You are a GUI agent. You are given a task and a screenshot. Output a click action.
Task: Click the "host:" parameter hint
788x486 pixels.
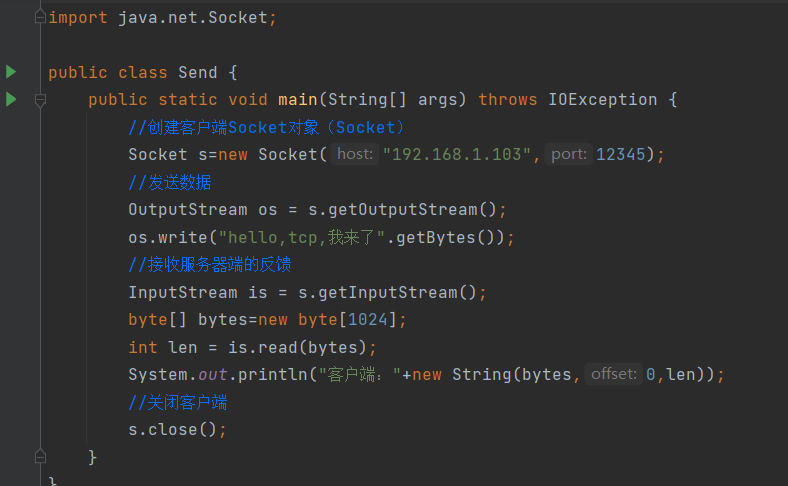point(354,154)
